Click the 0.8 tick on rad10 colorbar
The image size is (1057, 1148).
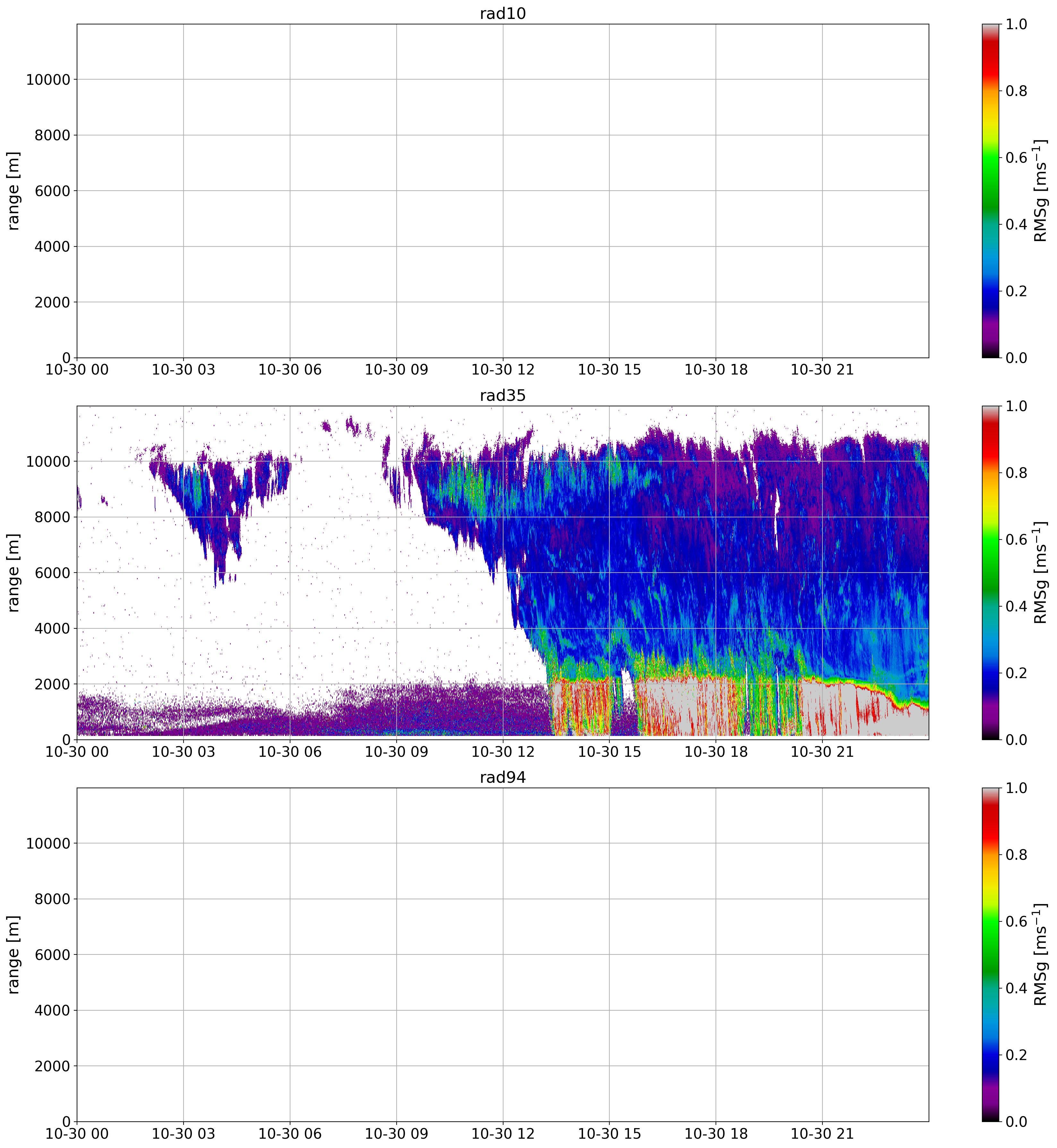pyautogui.click(x=1016, y=91)
